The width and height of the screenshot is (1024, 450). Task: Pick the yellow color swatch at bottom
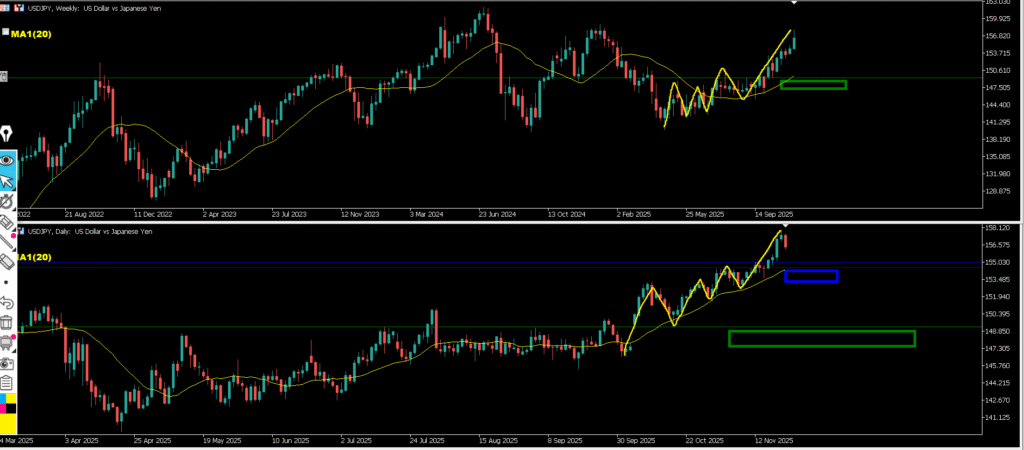tap(8, 424)
